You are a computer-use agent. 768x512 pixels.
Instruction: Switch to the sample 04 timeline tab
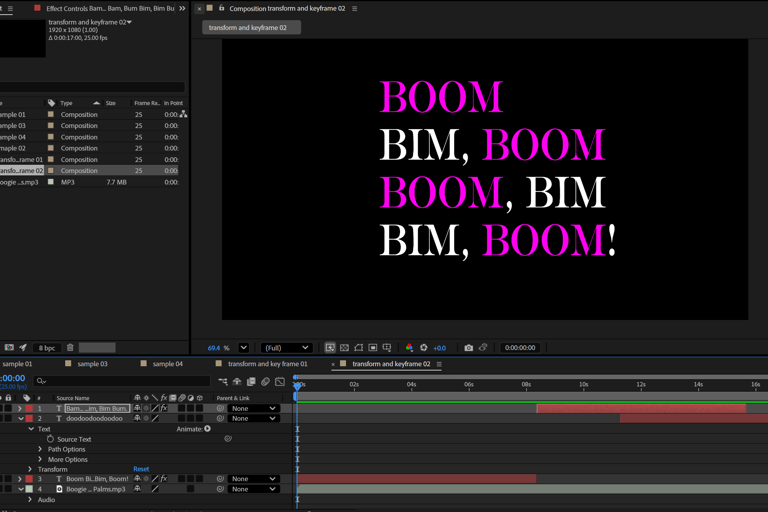coord(167,364)
